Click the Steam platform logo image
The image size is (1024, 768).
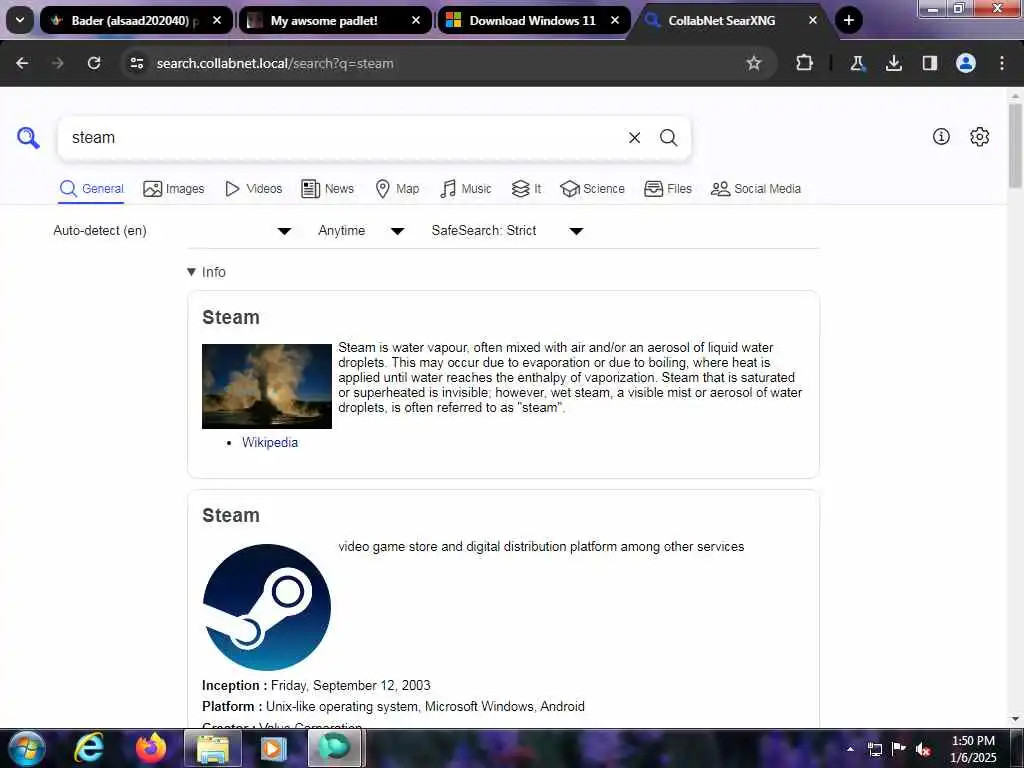click(266, 607)
